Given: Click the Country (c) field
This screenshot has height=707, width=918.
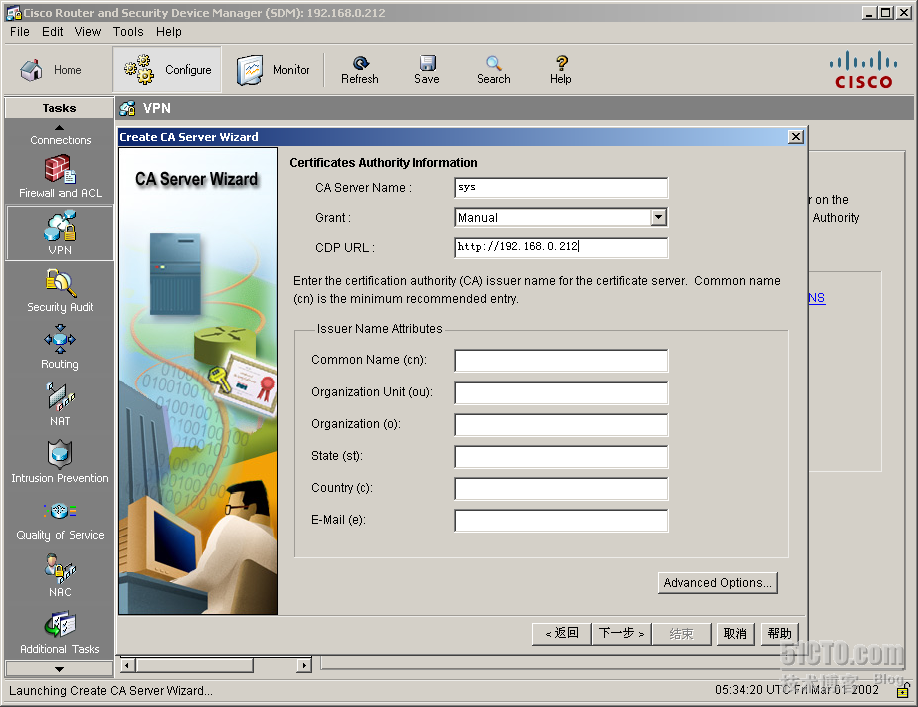Looking at the screenshot, I should click(x=561, y=489).
